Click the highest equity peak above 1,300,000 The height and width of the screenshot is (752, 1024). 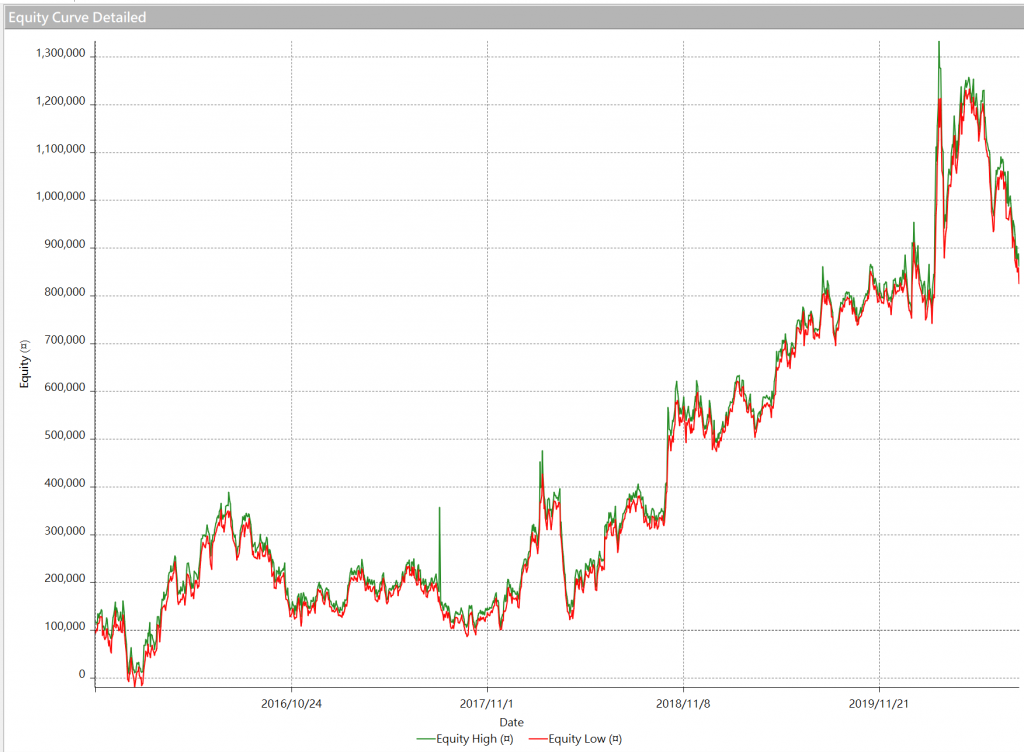(x=938, y=44)
